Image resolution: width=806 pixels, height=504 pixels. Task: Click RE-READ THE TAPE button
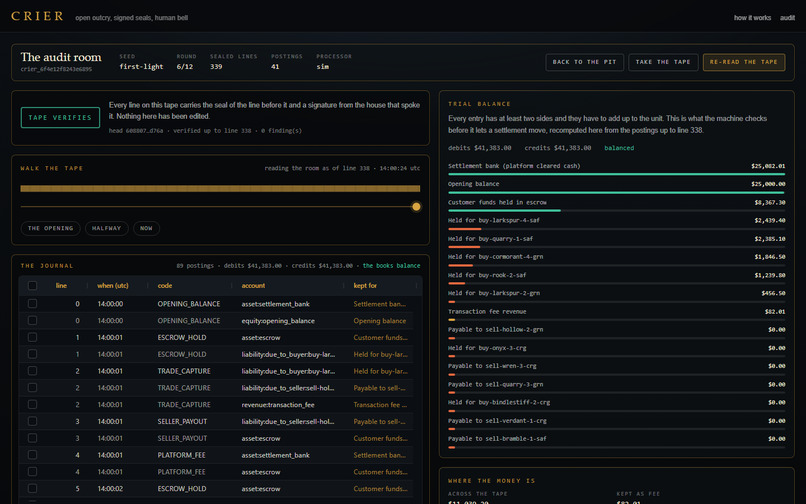pos(744,62)
